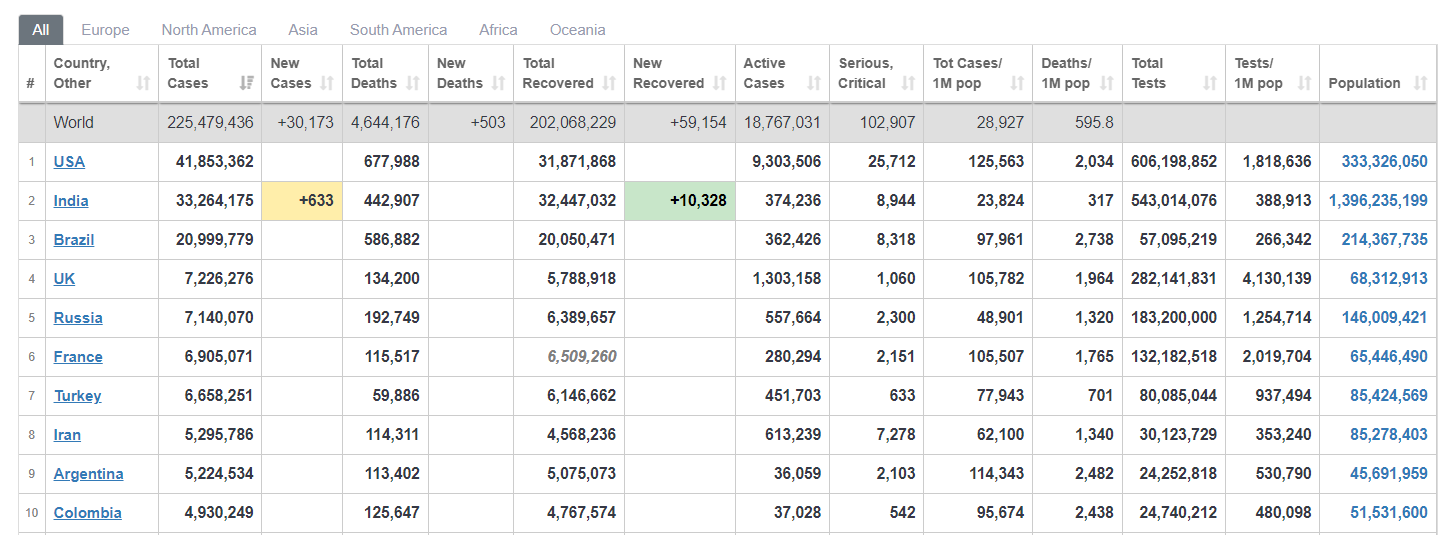Sort by Active Cases column arrows
This screenshot has height=535, width=1443.
click(813, 84)
